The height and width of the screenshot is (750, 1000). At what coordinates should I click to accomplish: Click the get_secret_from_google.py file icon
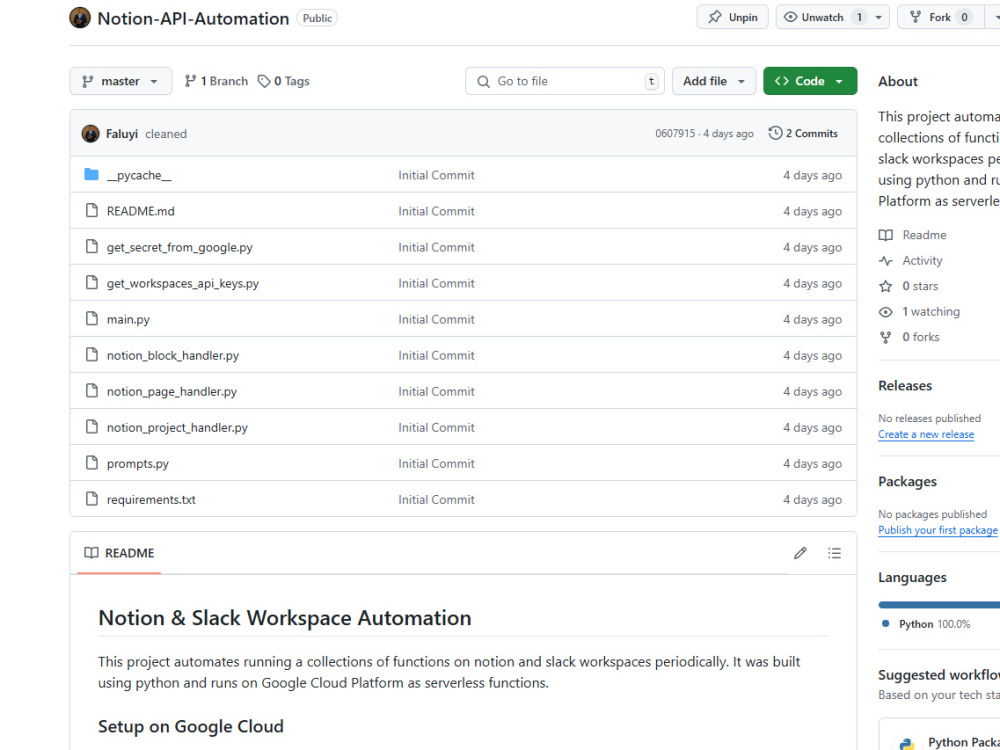pos(92,246)
